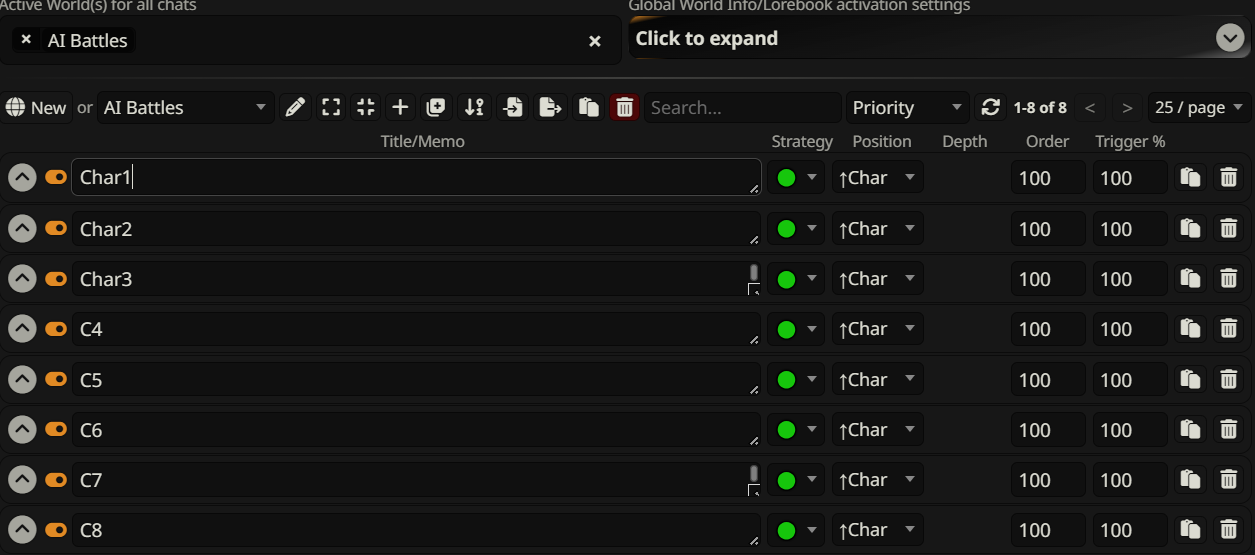
Task: Click the New world button
Action: click(36, 108)
